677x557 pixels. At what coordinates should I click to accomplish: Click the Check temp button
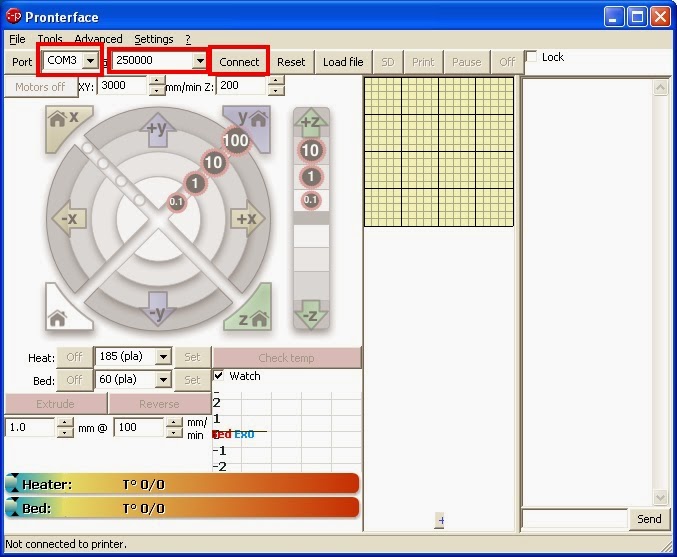pyautogui.click(x=287, y=358)
